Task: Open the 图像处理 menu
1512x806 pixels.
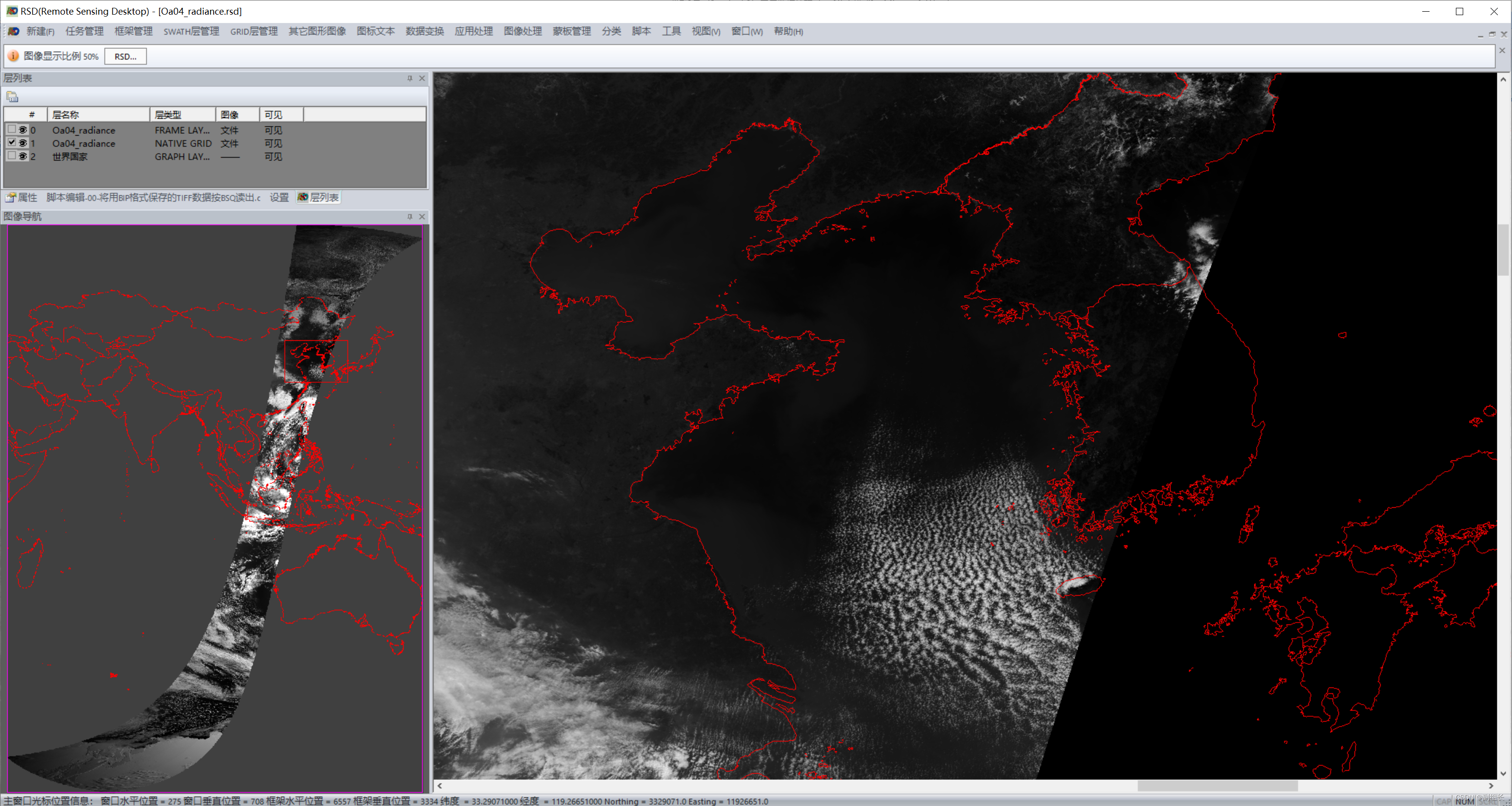Action: (x=522, y=31)
